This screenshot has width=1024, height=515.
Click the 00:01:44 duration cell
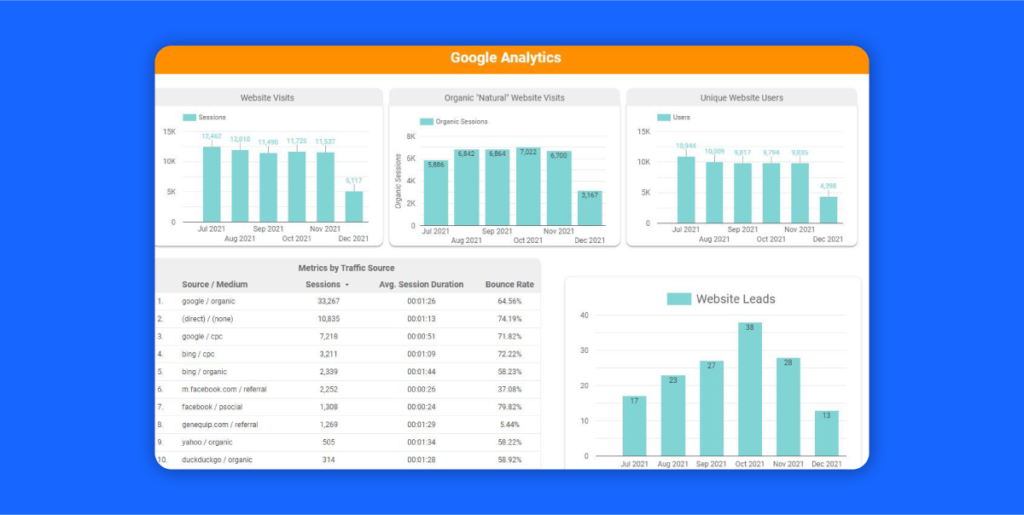(x=421, y=372)
